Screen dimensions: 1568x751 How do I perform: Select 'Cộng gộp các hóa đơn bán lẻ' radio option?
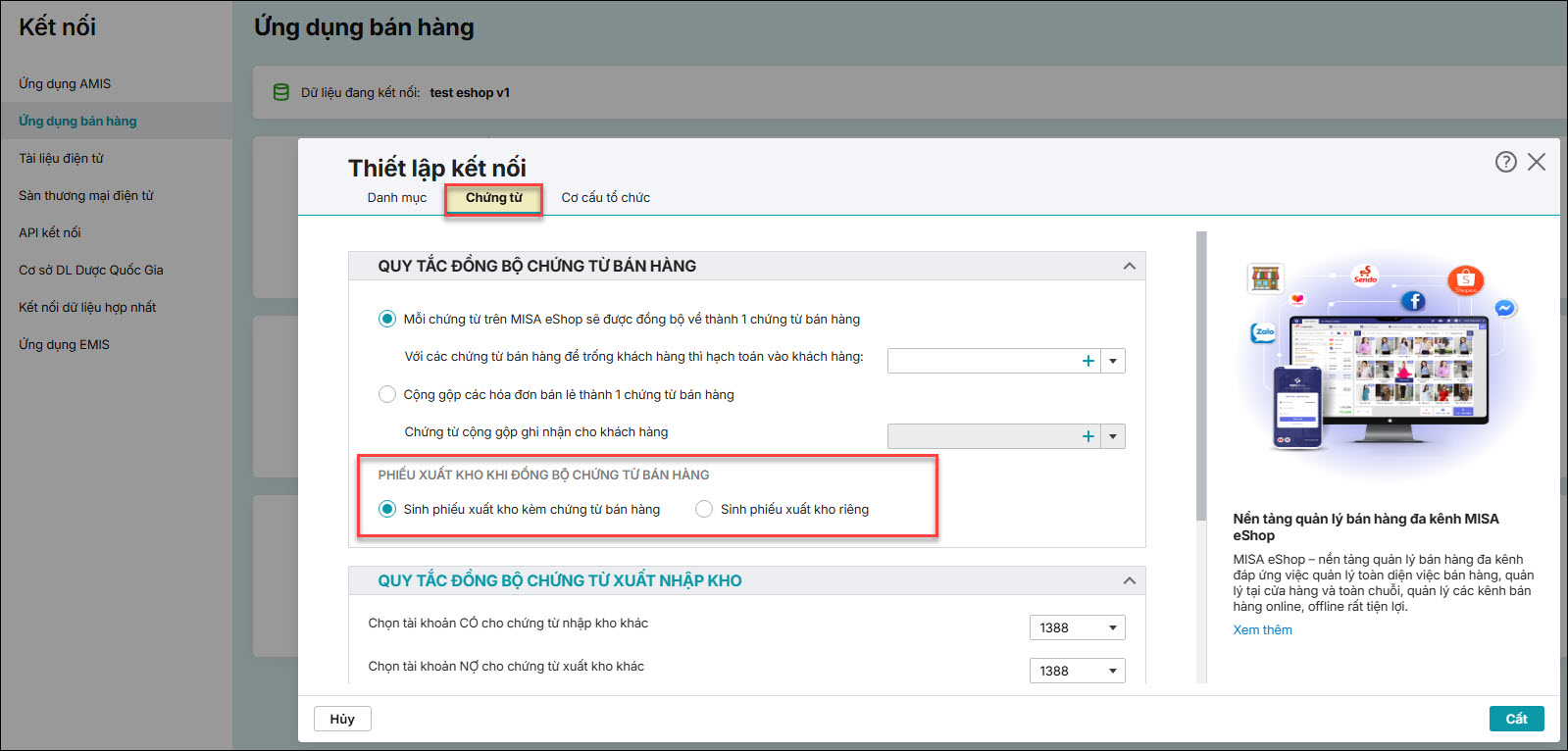click(387, 394)
